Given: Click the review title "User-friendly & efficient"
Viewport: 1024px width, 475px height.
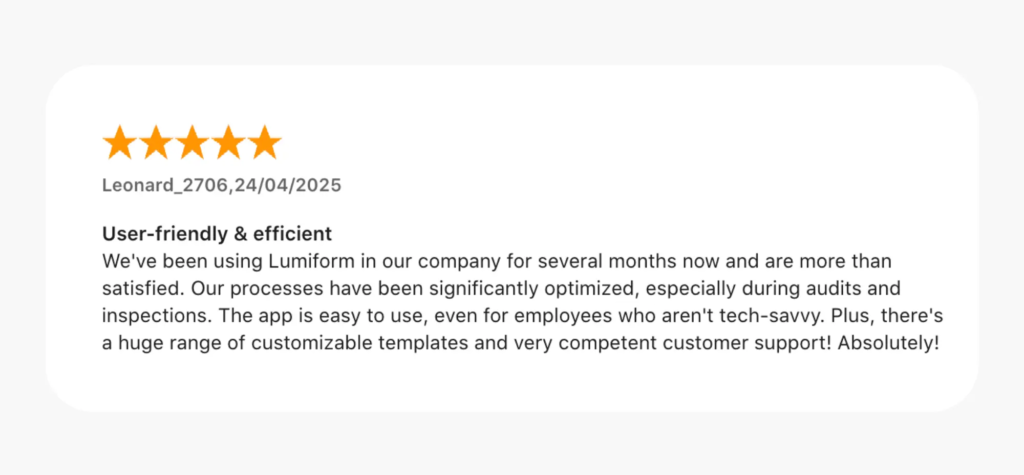Looking at the screenshot, I should 216,235.
